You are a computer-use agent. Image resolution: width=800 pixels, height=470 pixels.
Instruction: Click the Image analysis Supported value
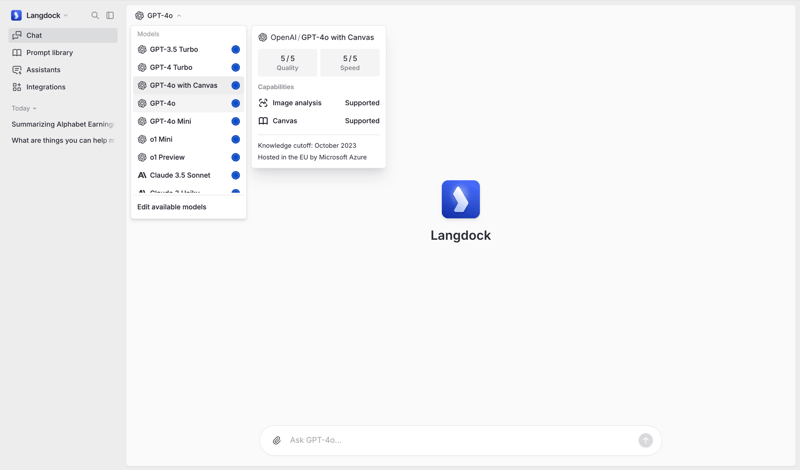pyautogui.click(x=362, y=103)
